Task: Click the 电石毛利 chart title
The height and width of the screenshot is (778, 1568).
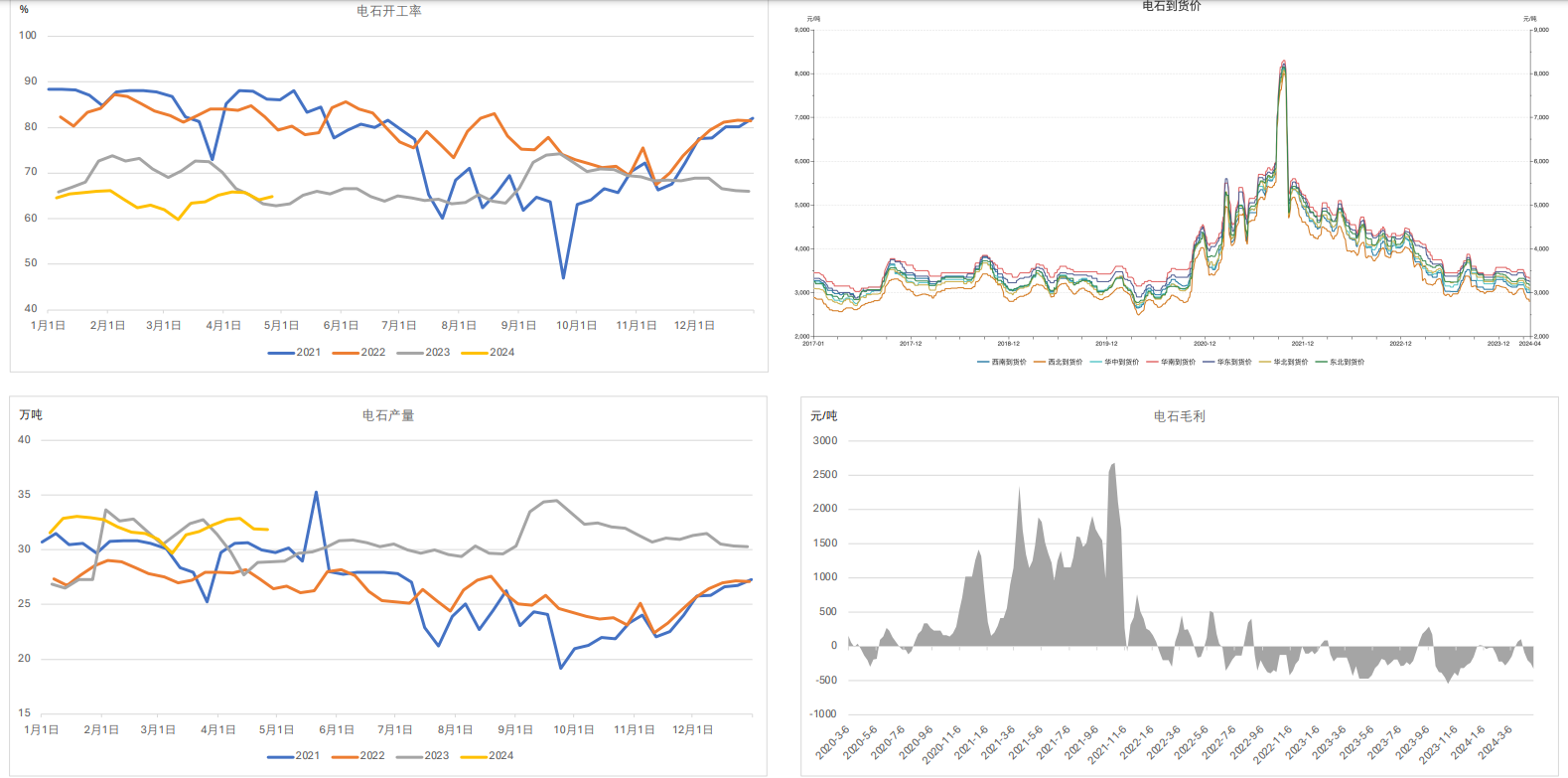Action: click(x=1180, y=416)
